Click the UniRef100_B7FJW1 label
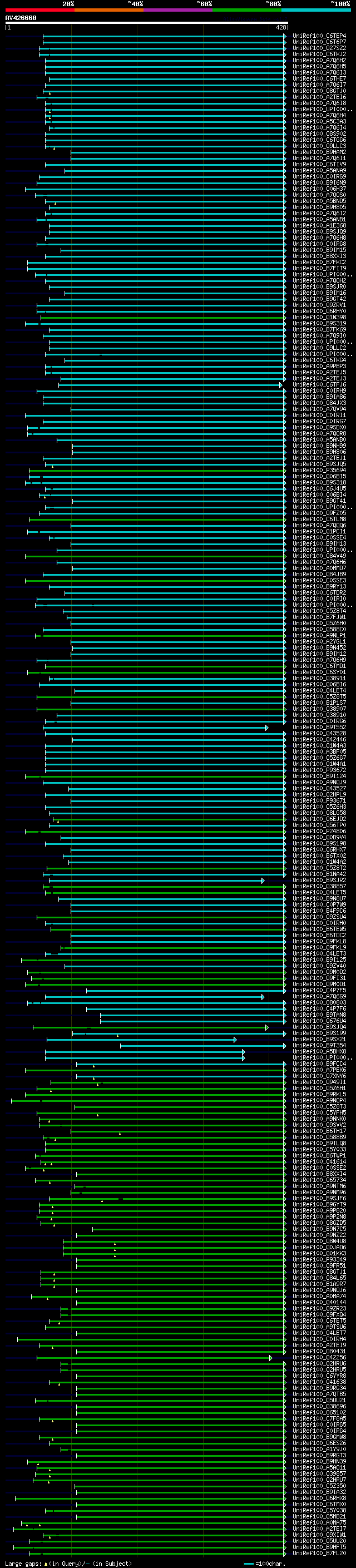Screen dimensions: 356x1568 pyautogui.click(x=319, y=617)
